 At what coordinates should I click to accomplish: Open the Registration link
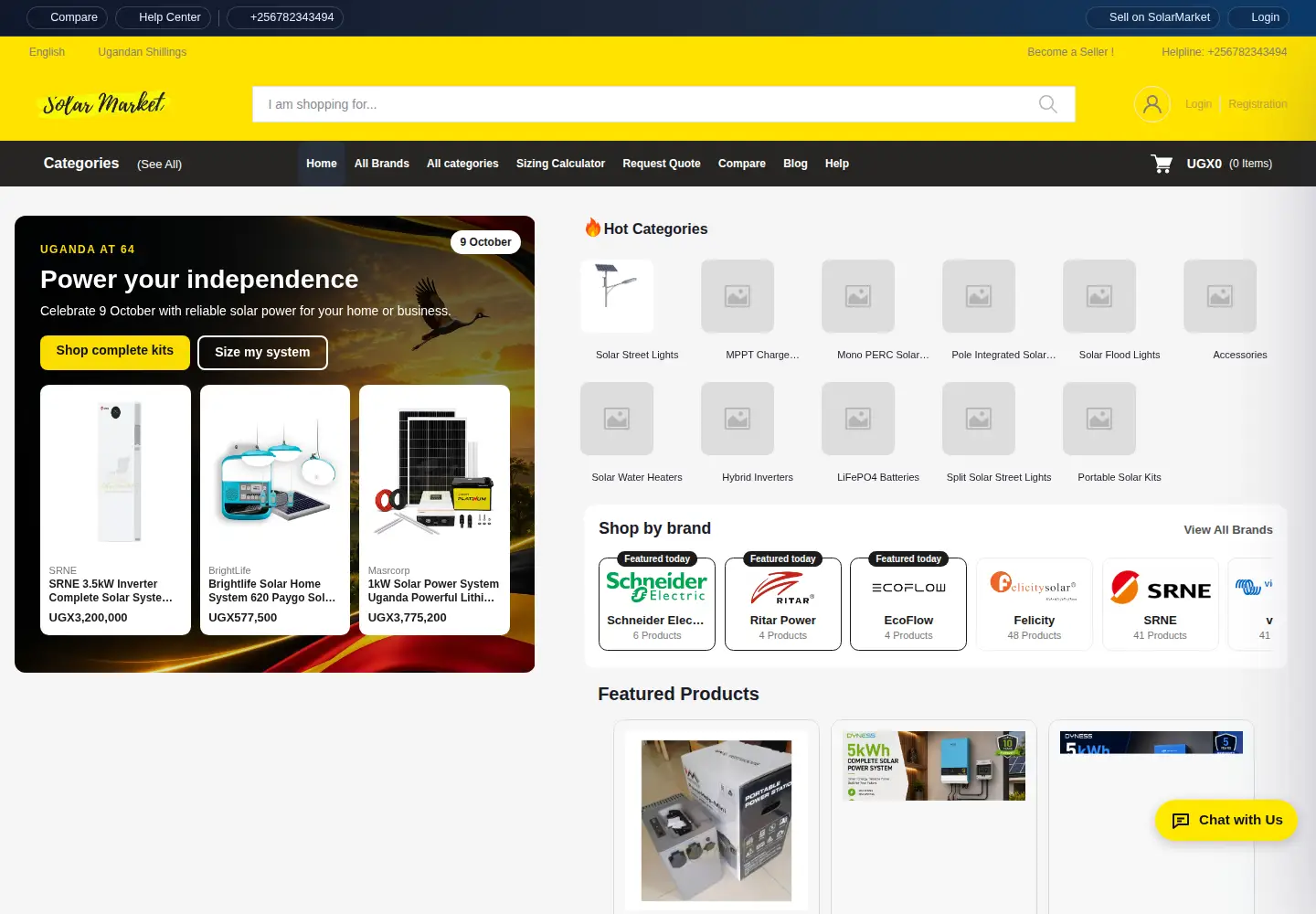tap(1258, 104)
